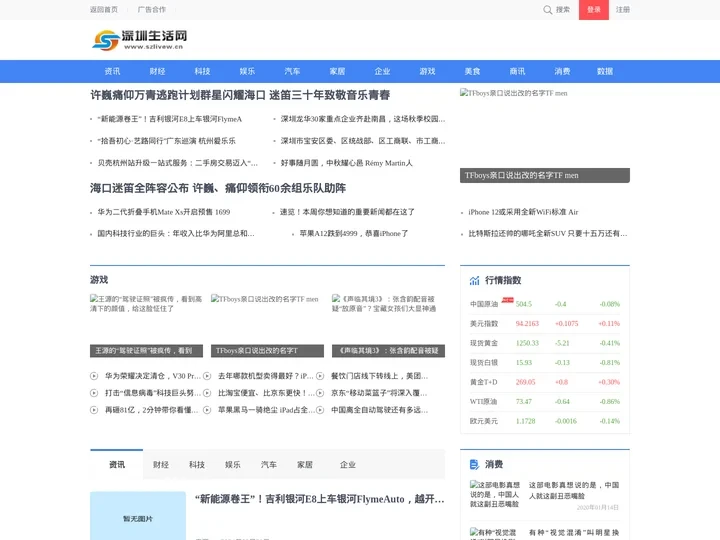Click play icon beside 再砸81亿

94,410
